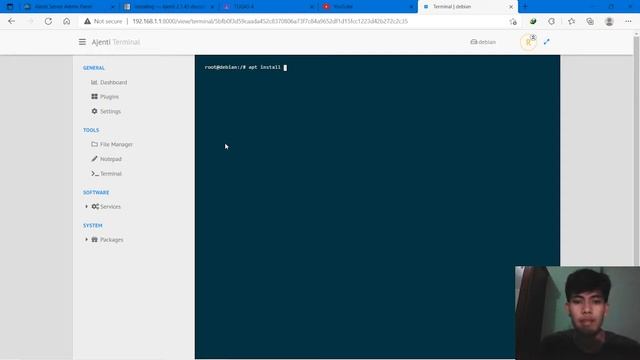Click the Not secure warning icon
640x360 pixels.
[x=87, y=21]
